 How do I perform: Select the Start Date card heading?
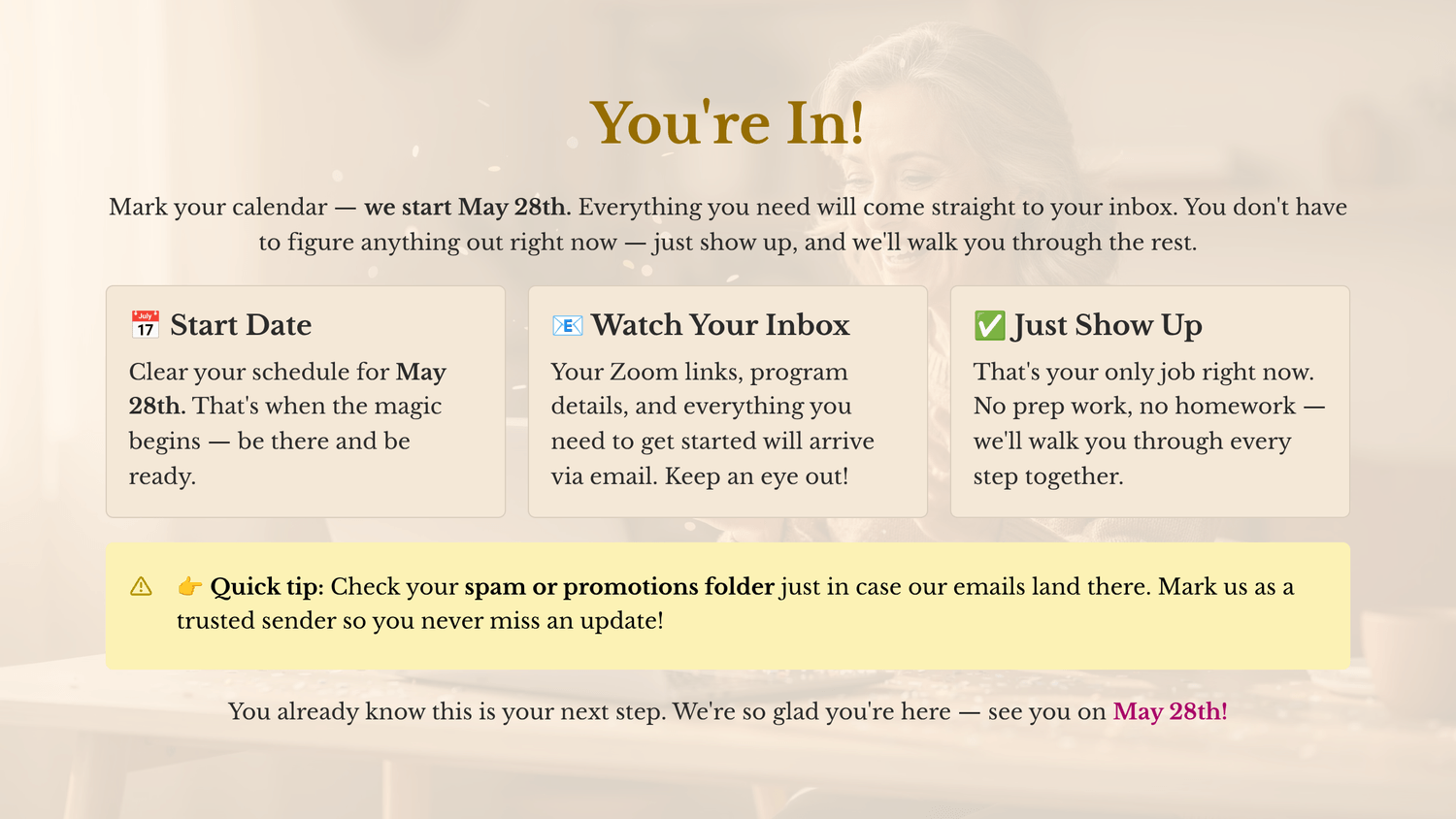(241, 325)
